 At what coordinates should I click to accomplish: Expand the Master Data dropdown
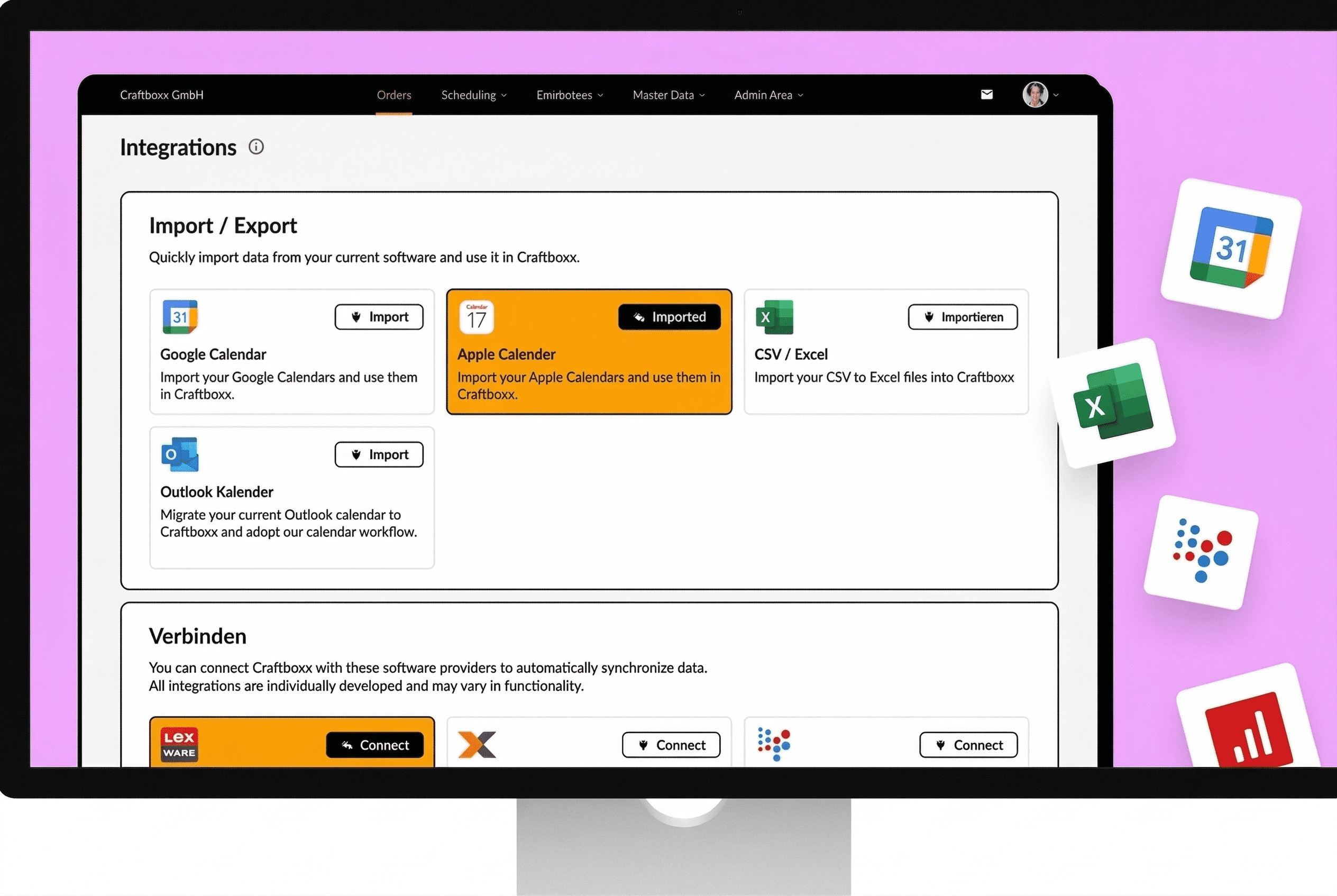[x=668, y=95]
